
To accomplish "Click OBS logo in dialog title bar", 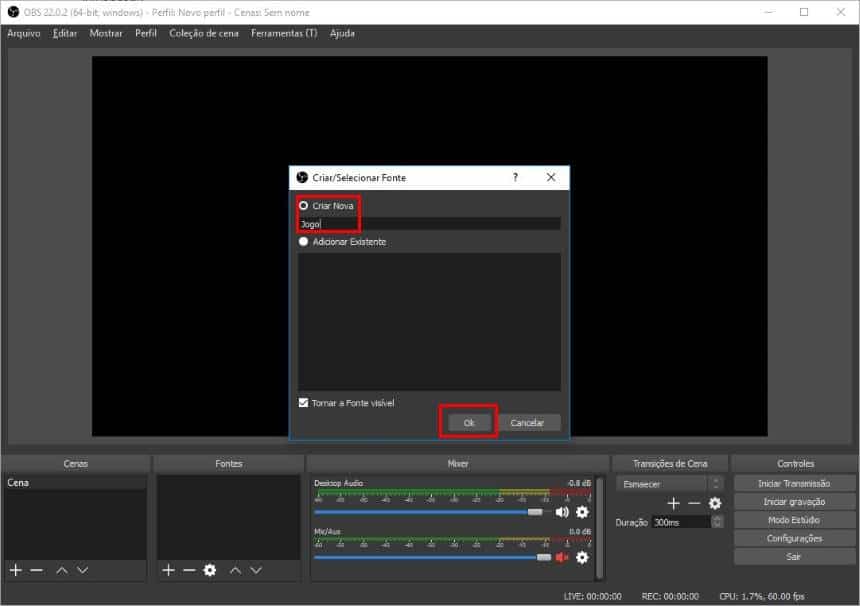I will pos(302,177).
